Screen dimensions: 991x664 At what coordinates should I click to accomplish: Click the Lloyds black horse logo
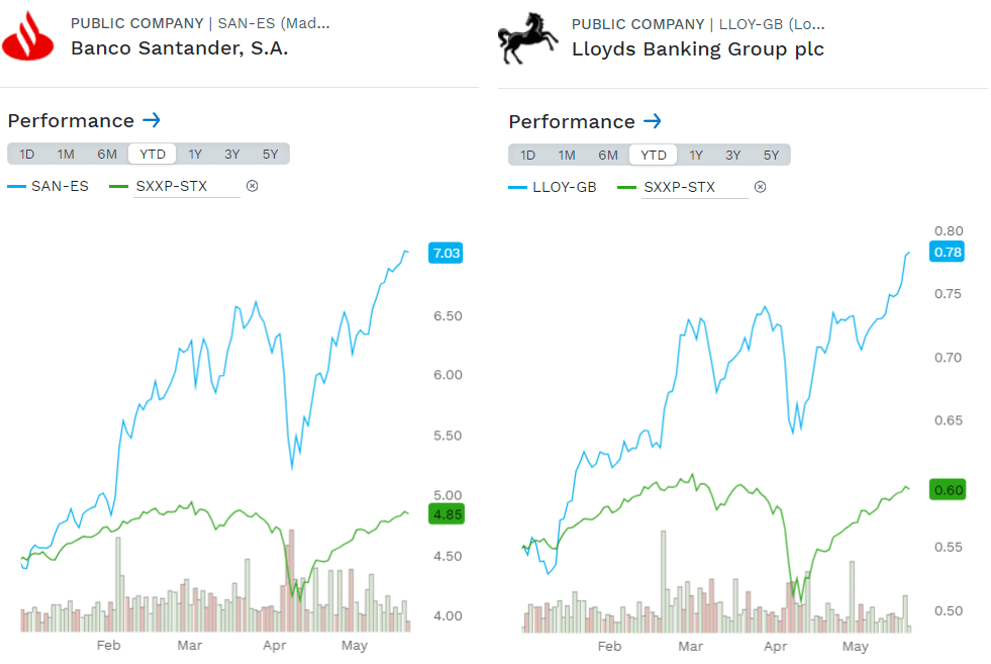(x=528, y=39)
